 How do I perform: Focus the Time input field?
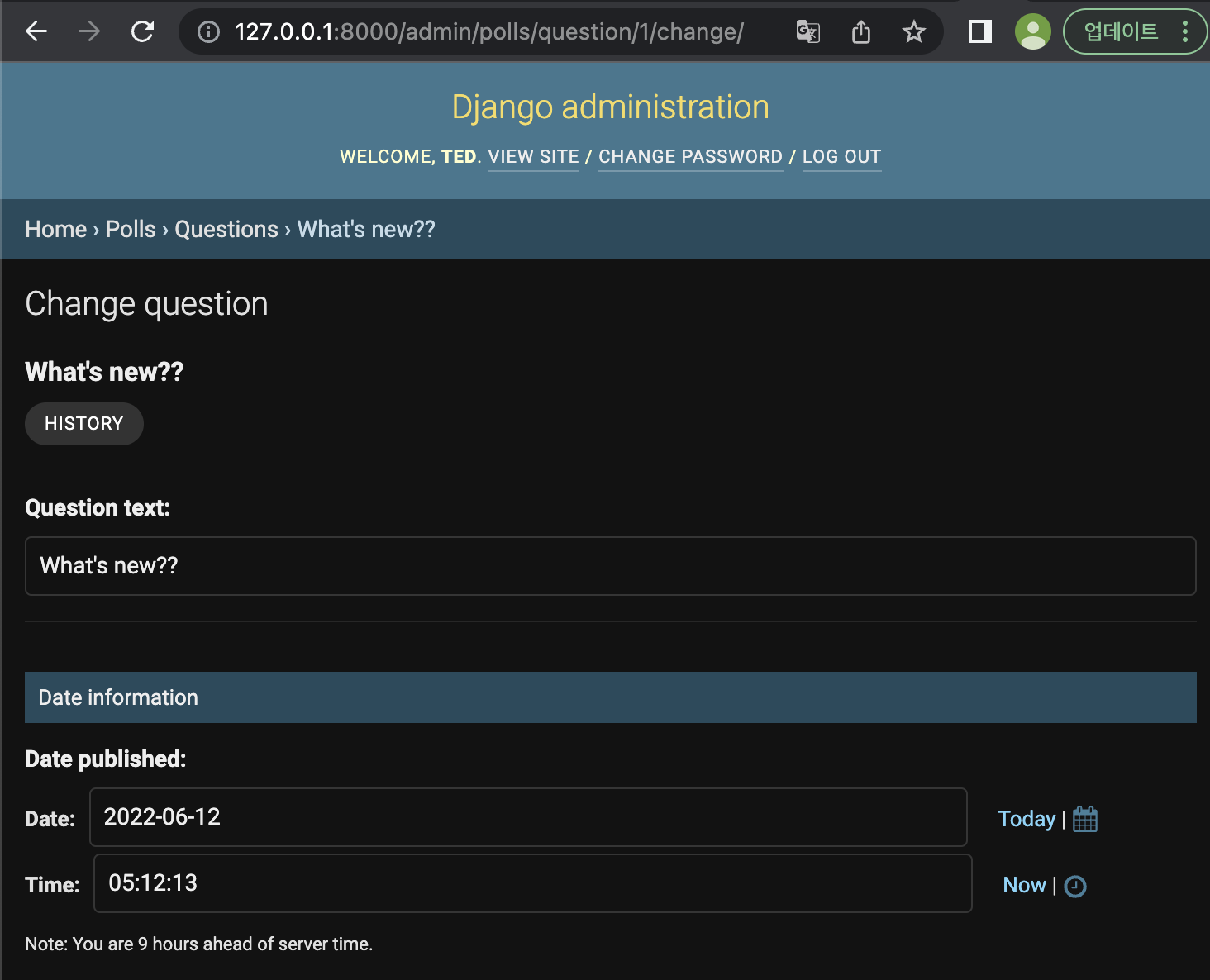click(533, 883)
